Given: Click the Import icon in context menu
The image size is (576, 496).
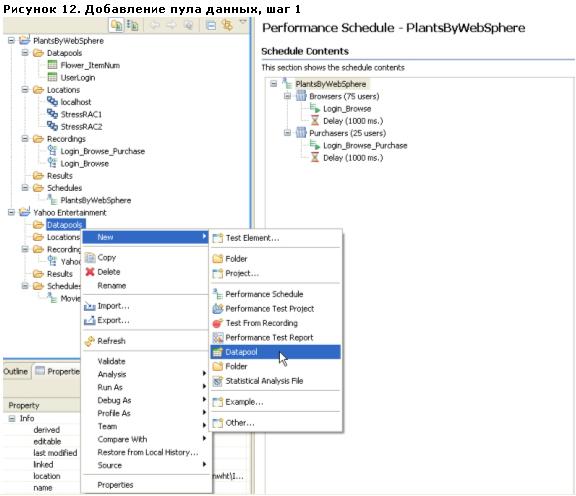Looking at the screenshot, I should (x=90, y=306).
